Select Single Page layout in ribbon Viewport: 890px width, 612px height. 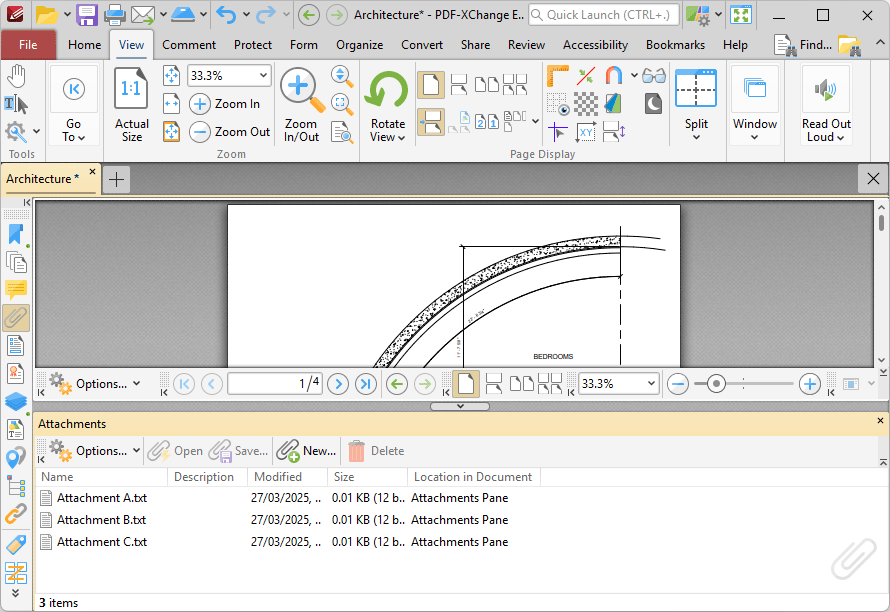431,85
